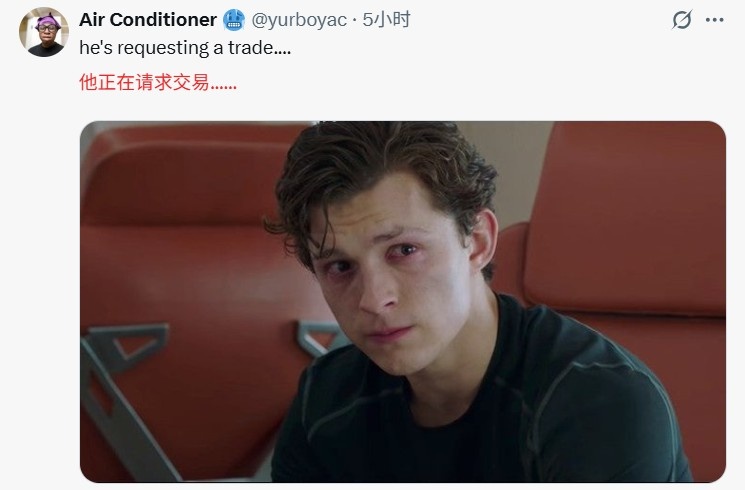Open the Grok explain-post icon
The height and width of the screenshot is (490, 745).
681,20
